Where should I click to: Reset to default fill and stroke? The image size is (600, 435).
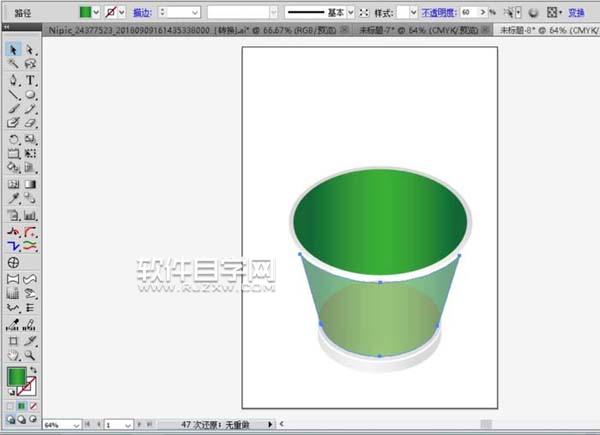click(x=11, y=392)
